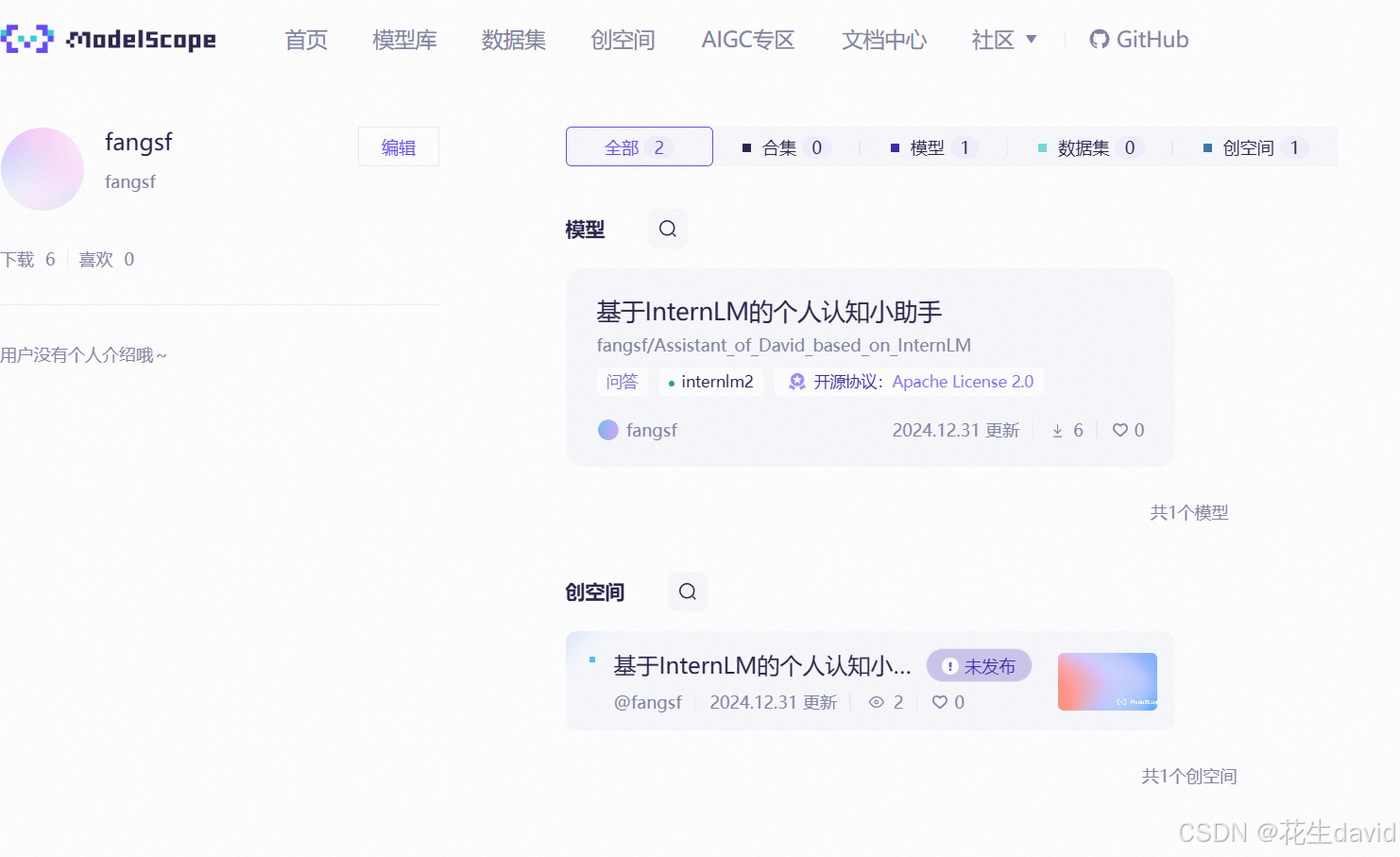Go to 首页 in the navigation bar
This screenshot has height=857, width=1400.
306,40
